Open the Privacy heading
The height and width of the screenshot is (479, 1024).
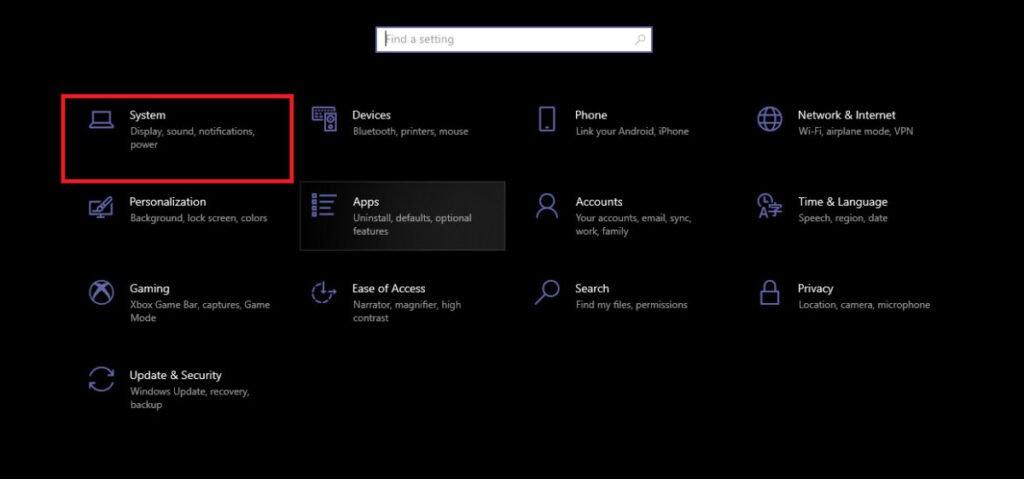816,288
